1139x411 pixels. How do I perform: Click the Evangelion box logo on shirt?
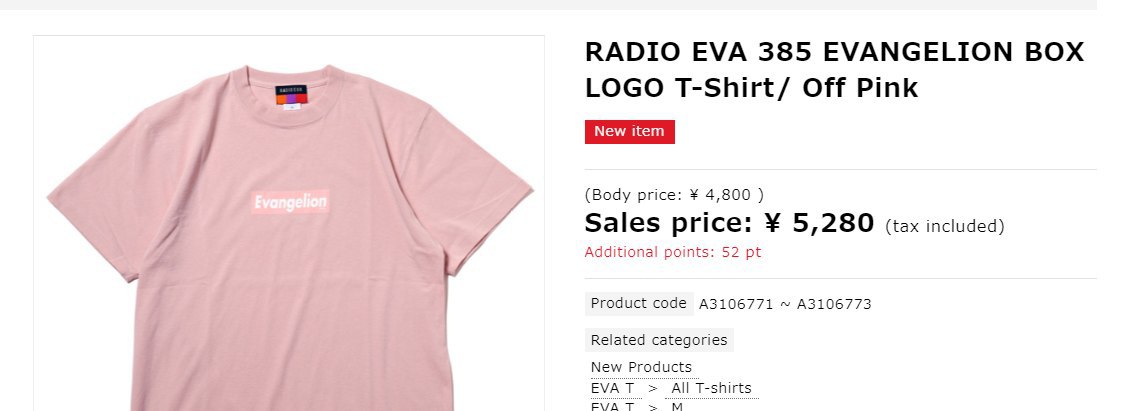click(x=290, y=201)
